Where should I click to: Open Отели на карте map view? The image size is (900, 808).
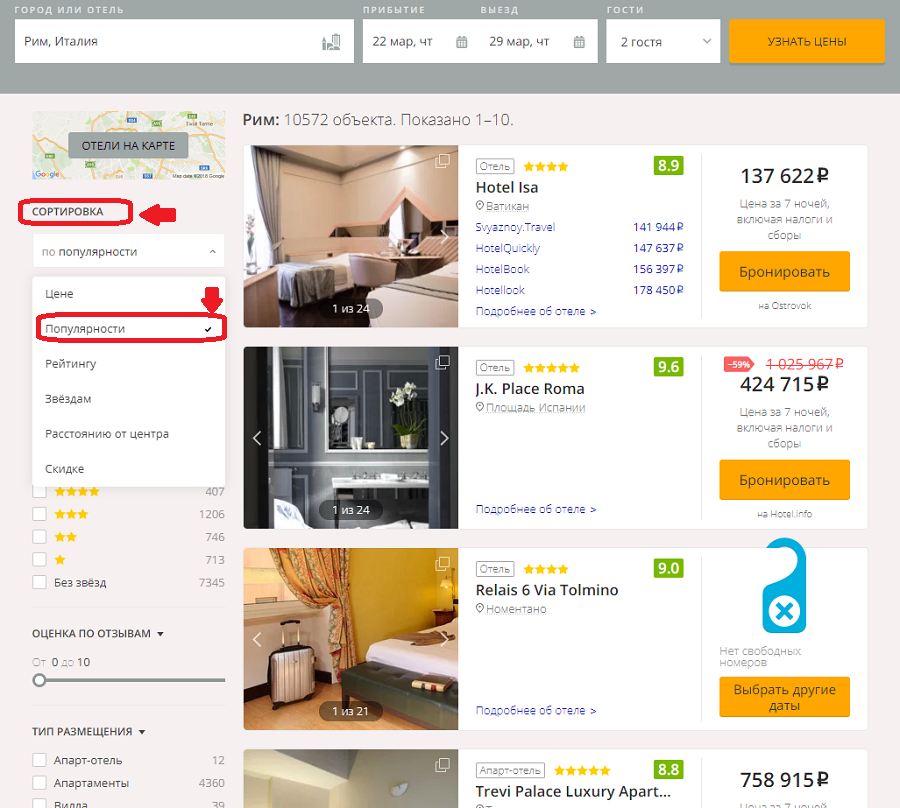coord(129,146)
